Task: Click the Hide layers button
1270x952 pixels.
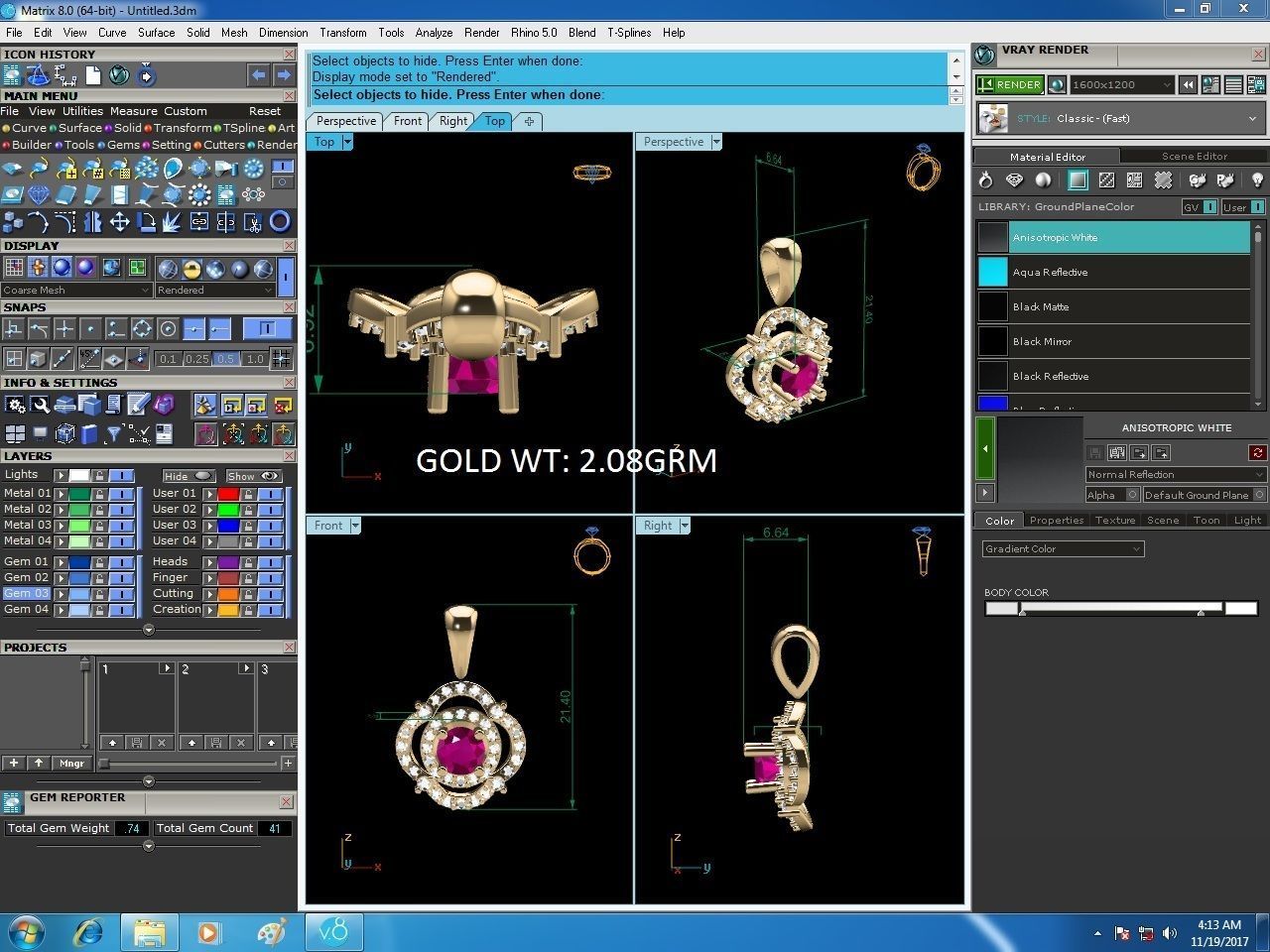Action: (190, 476)
